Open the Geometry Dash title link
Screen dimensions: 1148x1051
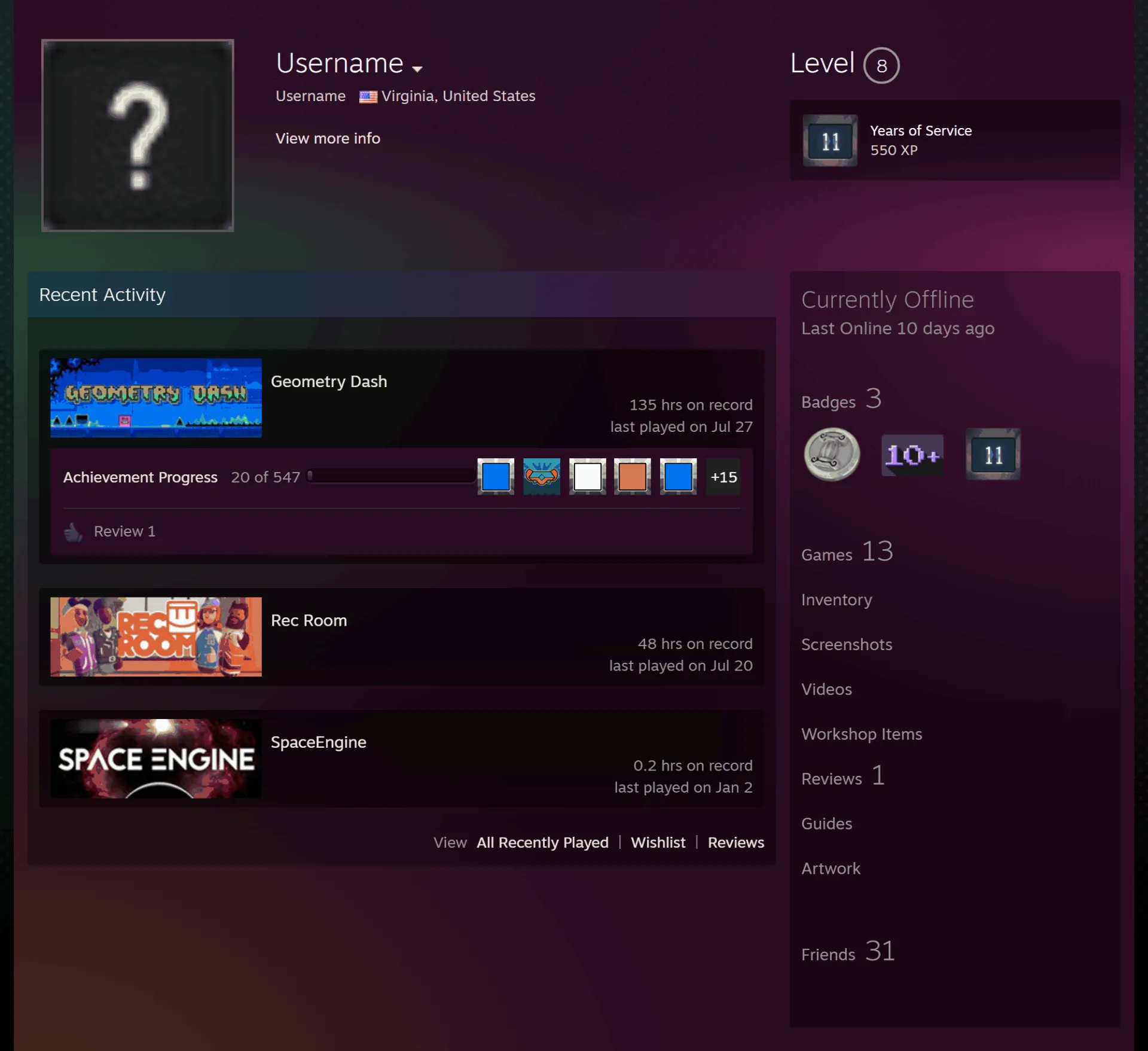tap(329, 382)
